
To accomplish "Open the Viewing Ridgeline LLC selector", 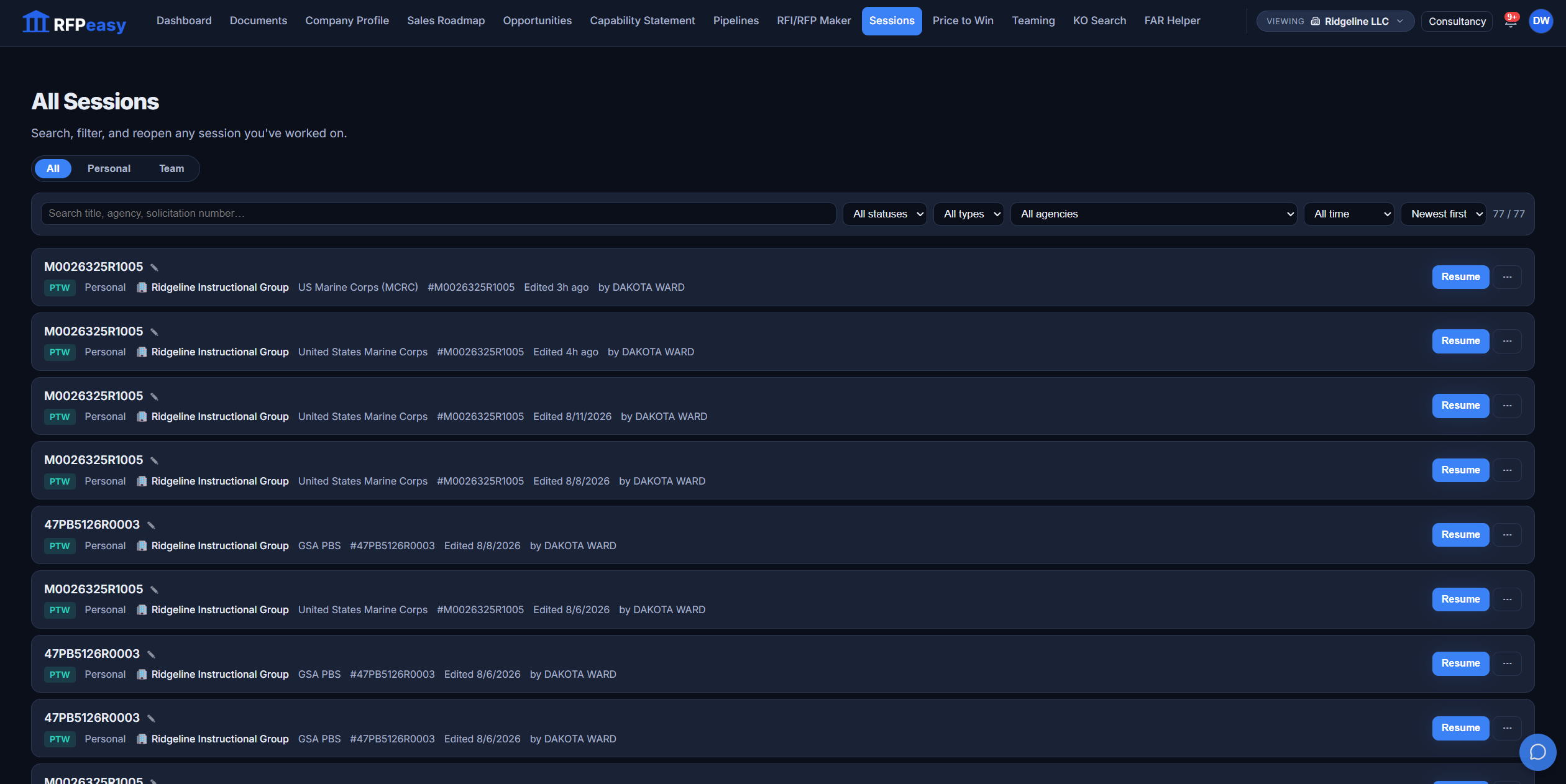I will point(1335,21).
